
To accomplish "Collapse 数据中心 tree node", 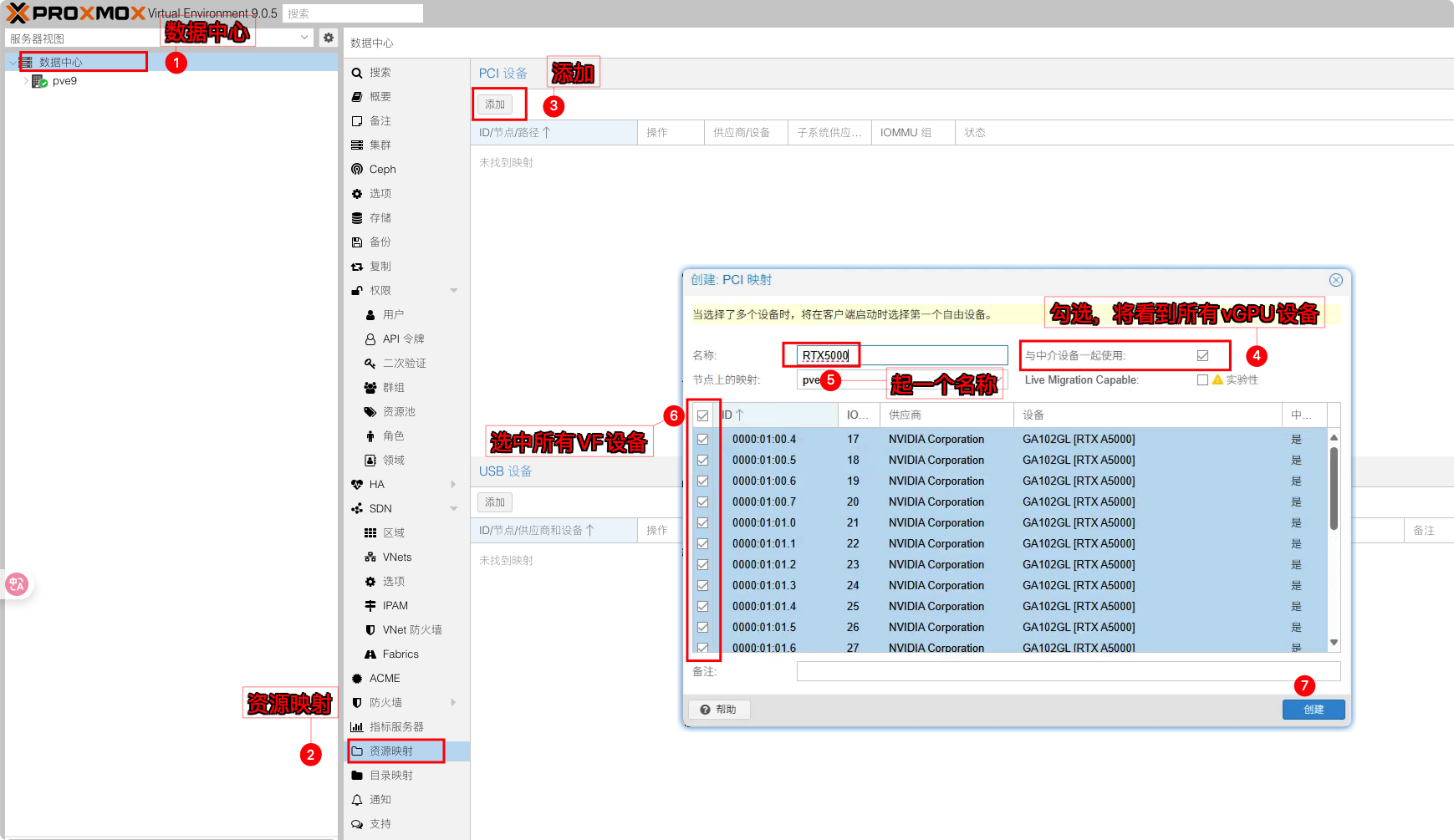I will 12,63.
